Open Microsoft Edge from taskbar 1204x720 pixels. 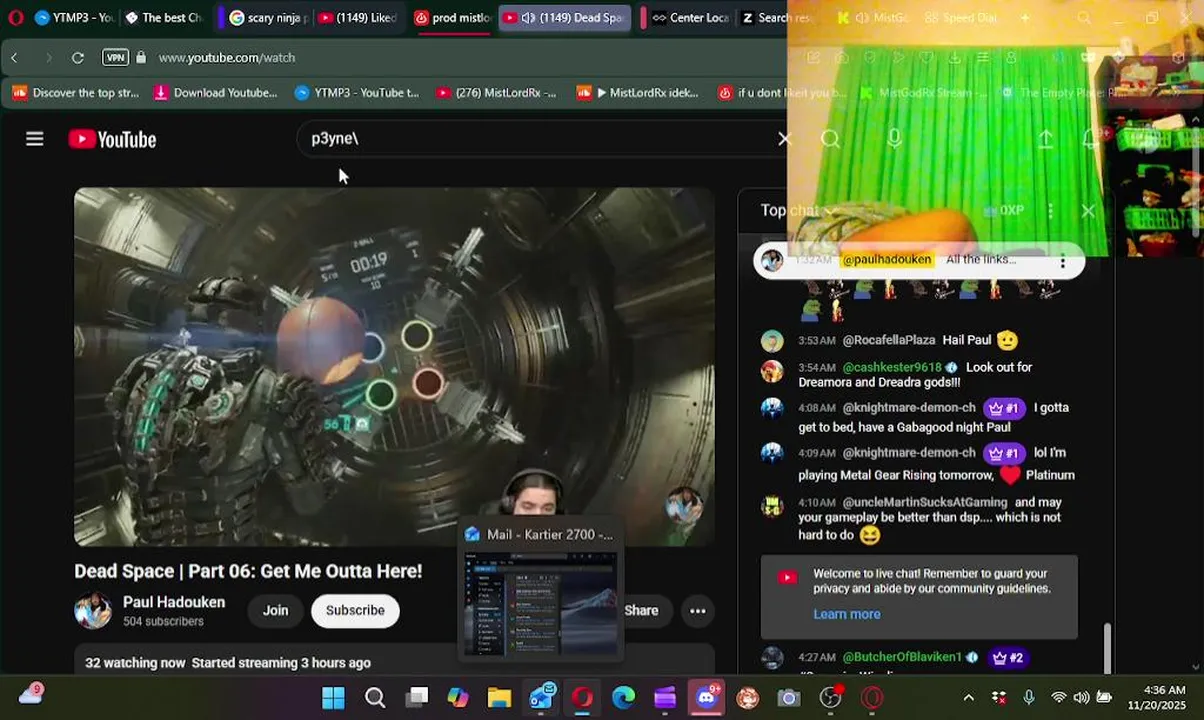(x=624, y=697)
